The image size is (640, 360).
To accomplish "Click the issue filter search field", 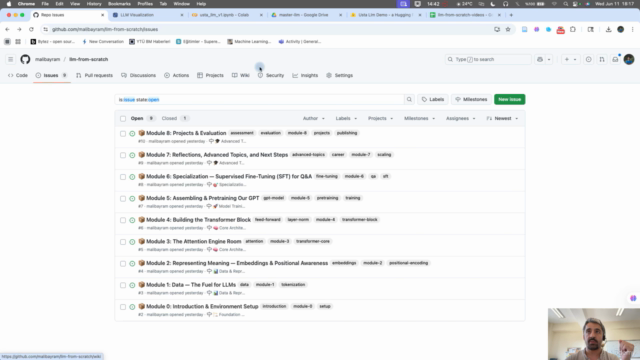I will (260, 100).
